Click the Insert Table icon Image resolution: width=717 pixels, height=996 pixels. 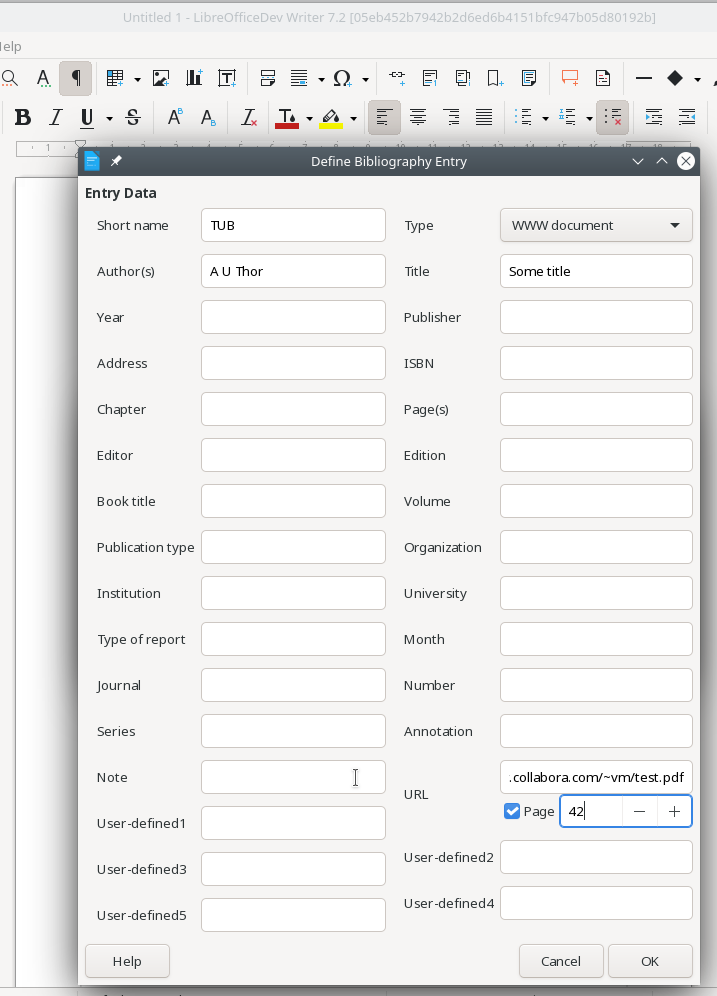pos(115,78)
